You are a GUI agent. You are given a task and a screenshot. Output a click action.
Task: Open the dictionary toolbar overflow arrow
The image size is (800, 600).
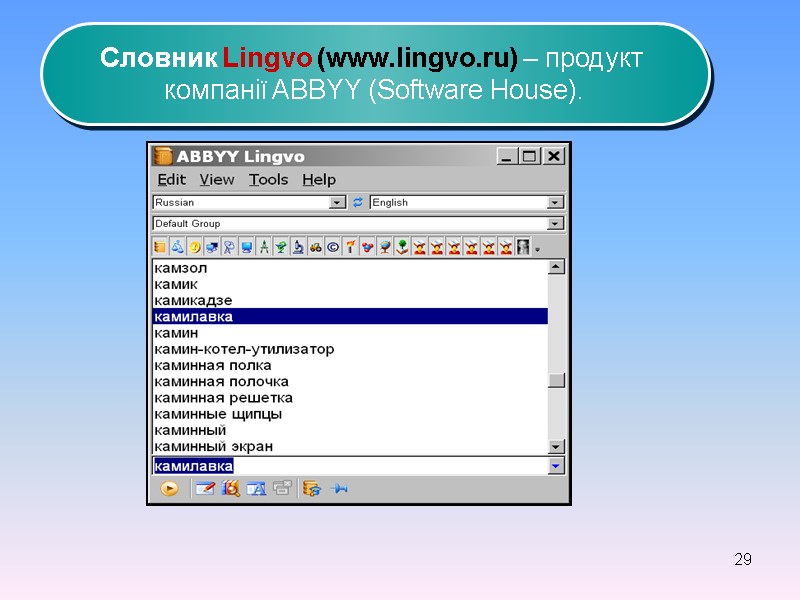tap(537, 250)
